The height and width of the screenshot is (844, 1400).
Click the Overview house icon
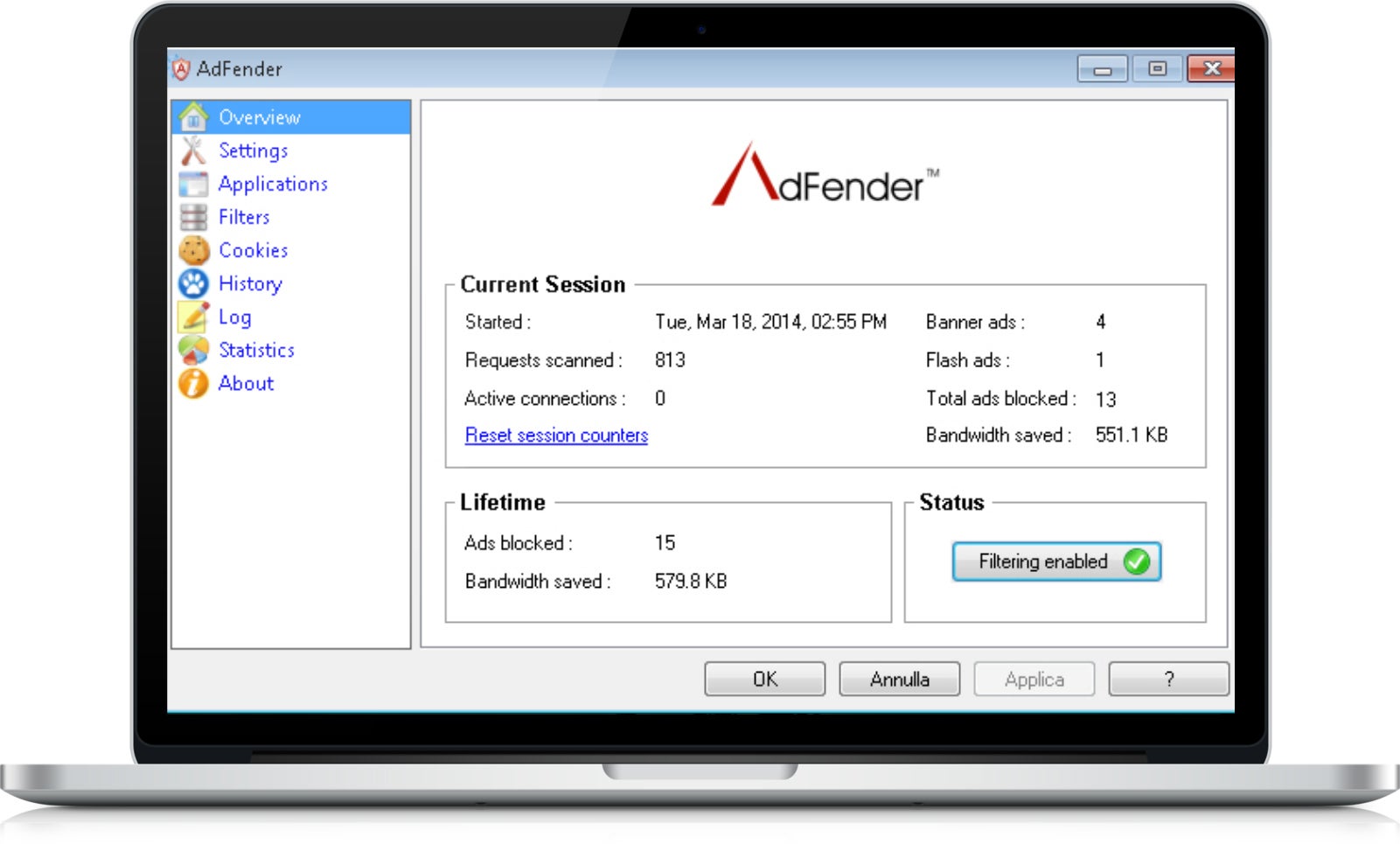pyautogui.click(x=193, y=117)
